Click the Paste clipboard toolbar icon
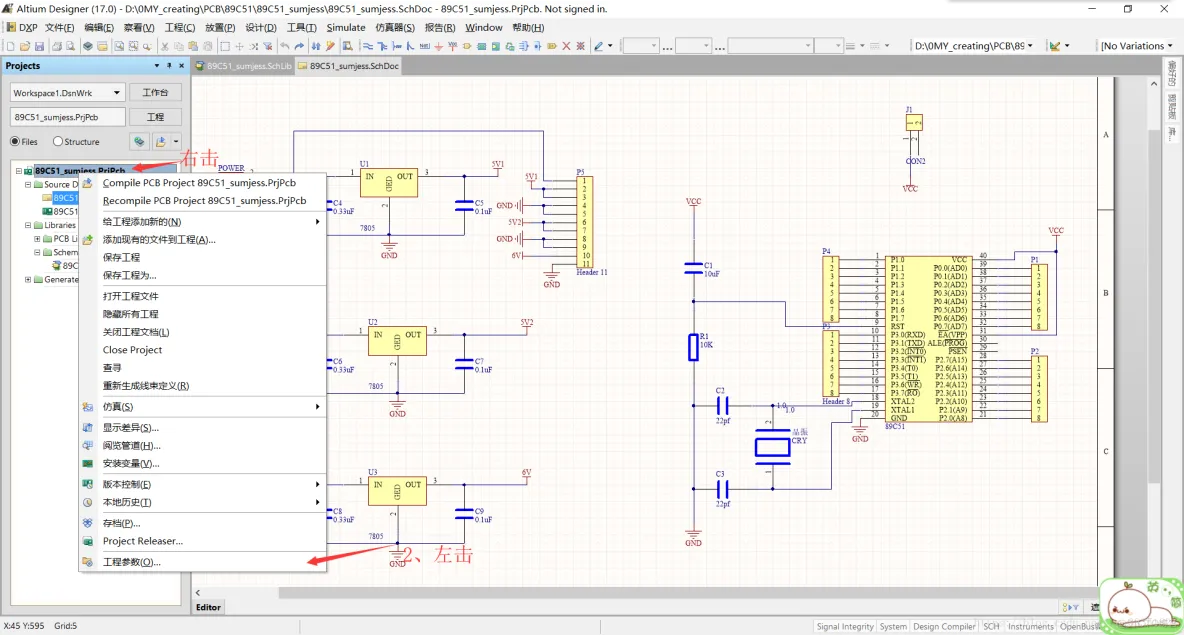The image size is (1184, 635). [193, 46]
